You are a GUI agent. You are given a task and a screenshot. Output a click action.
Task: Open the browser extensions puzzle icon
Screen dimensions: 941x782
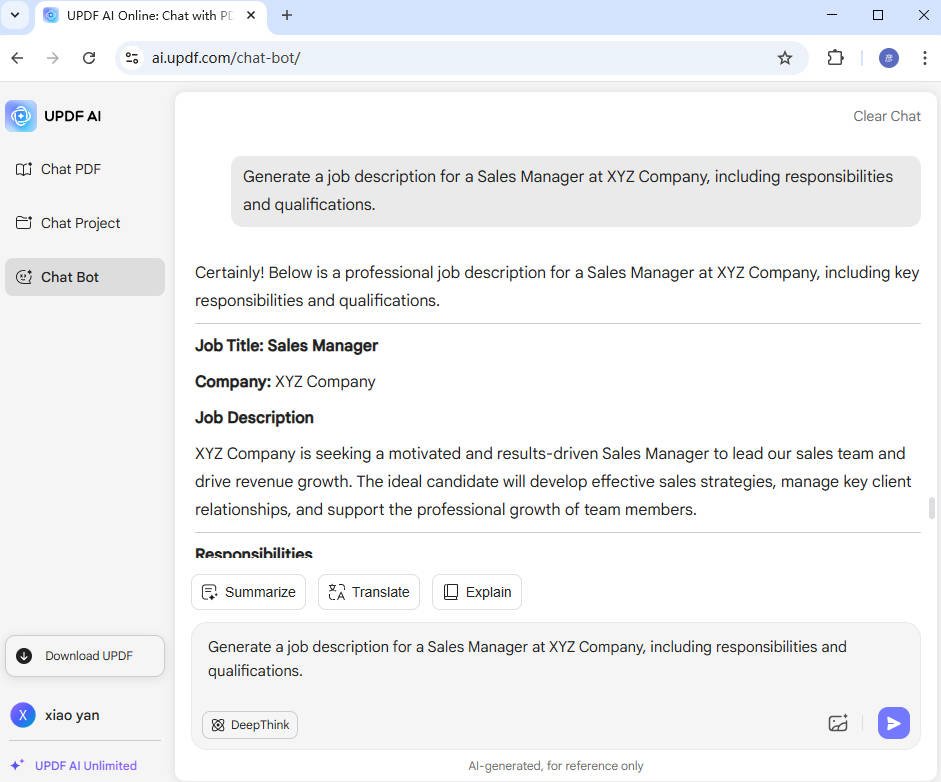click(835, 57)
